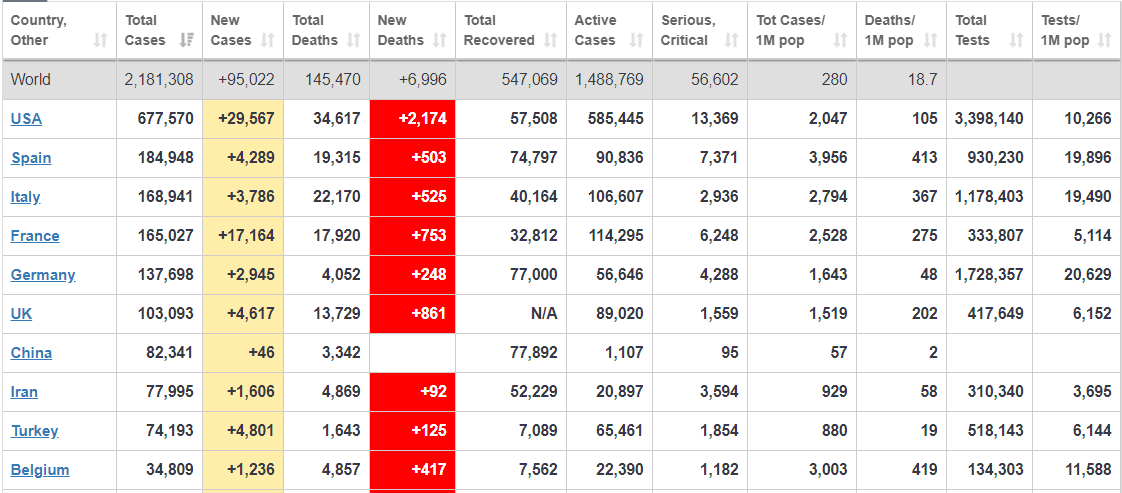Image resolution: width=1122 pixels, height=493 pixels.
Task: Click New Cases column sort arrows
Action: pos(267,41)
